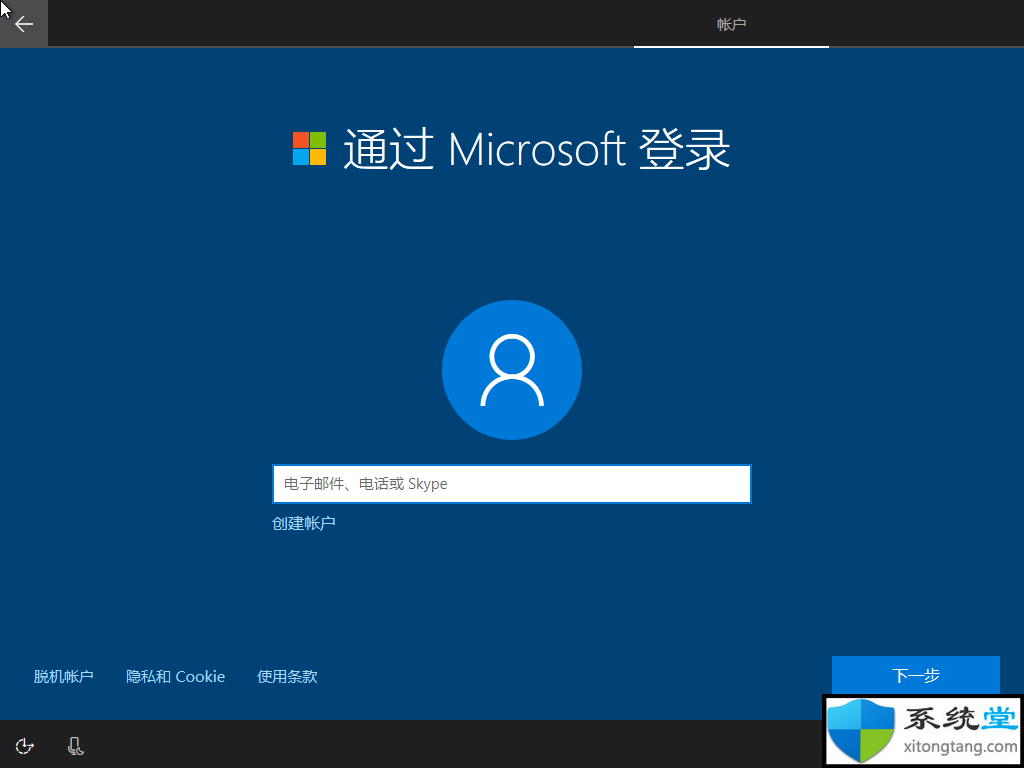Focus the 电子邮件、电话或 Skype field
Screen dimensions: 1024x768
511,484
